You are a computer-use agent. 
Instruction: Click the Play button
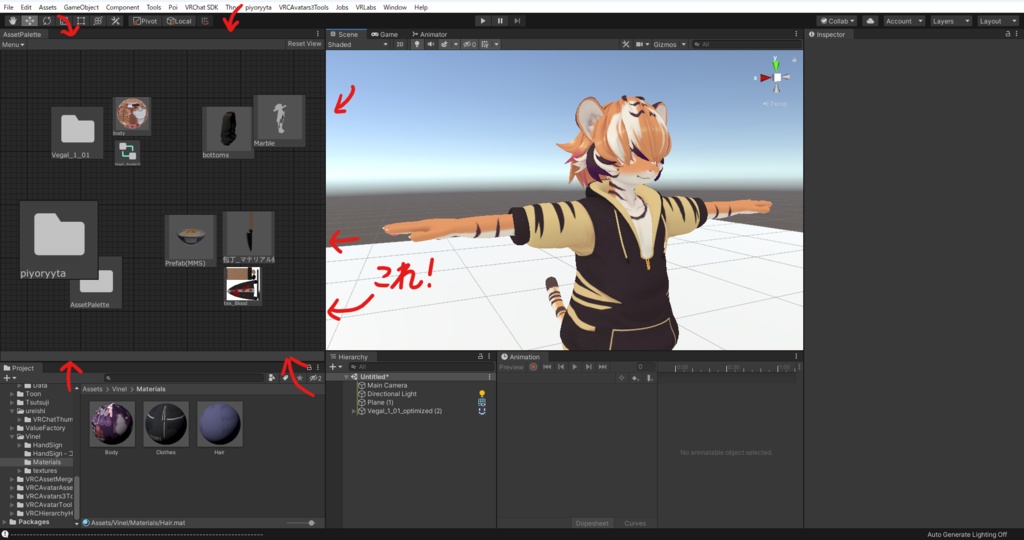point(483,21)
